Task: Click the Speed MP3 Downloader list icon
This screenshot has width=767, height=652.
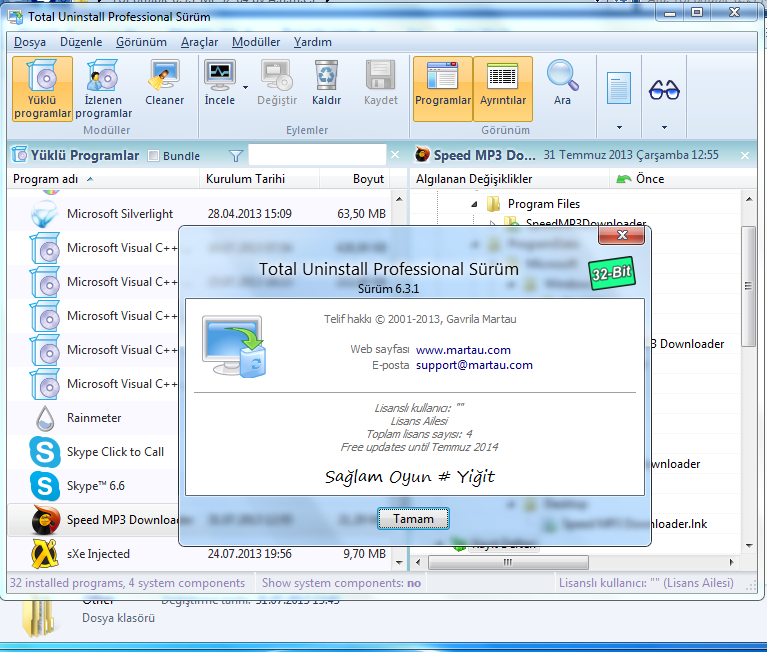Action: coord(45,519)
